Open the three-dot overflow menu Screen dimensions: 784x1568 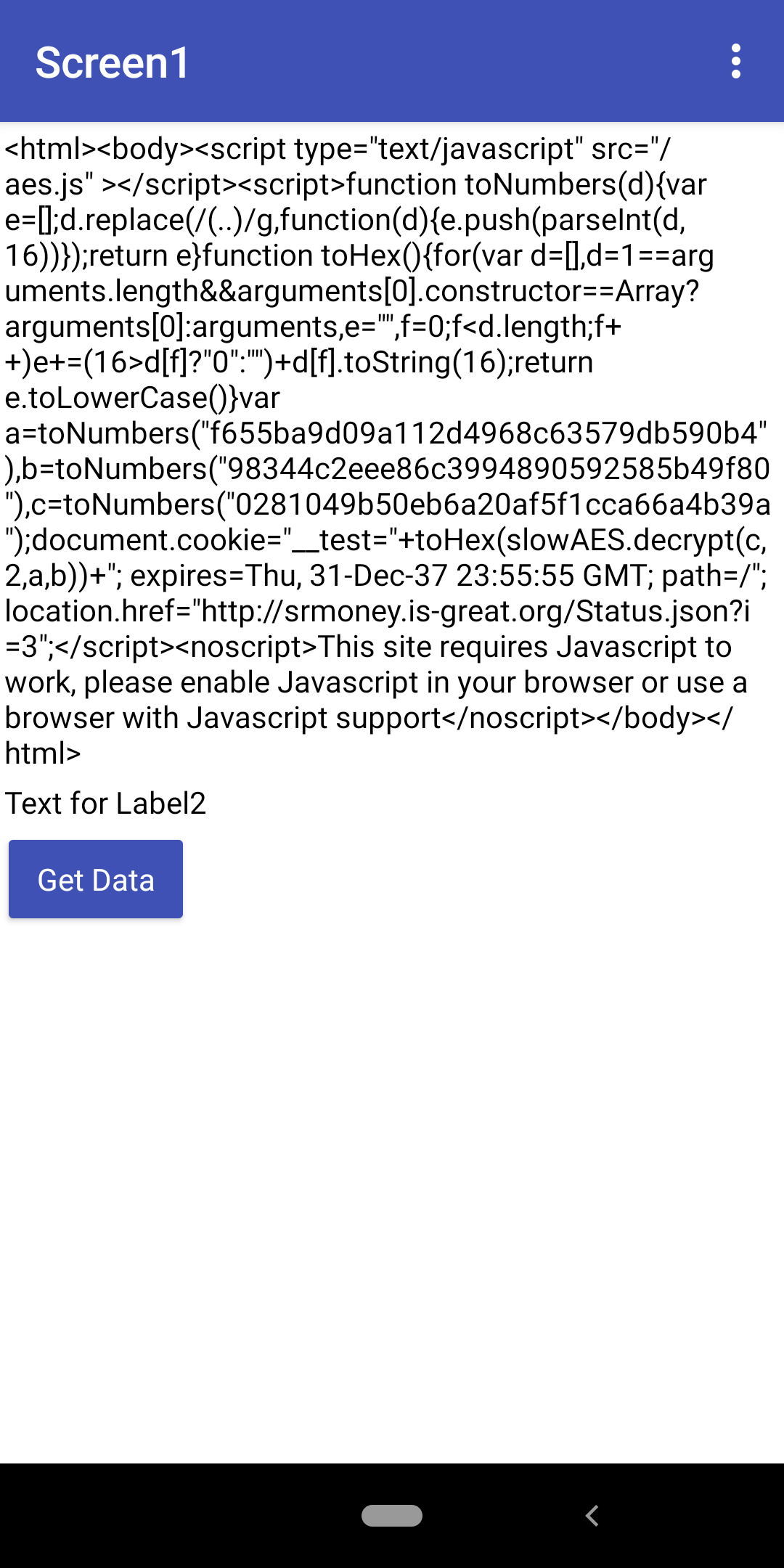[x=736, y=62]
